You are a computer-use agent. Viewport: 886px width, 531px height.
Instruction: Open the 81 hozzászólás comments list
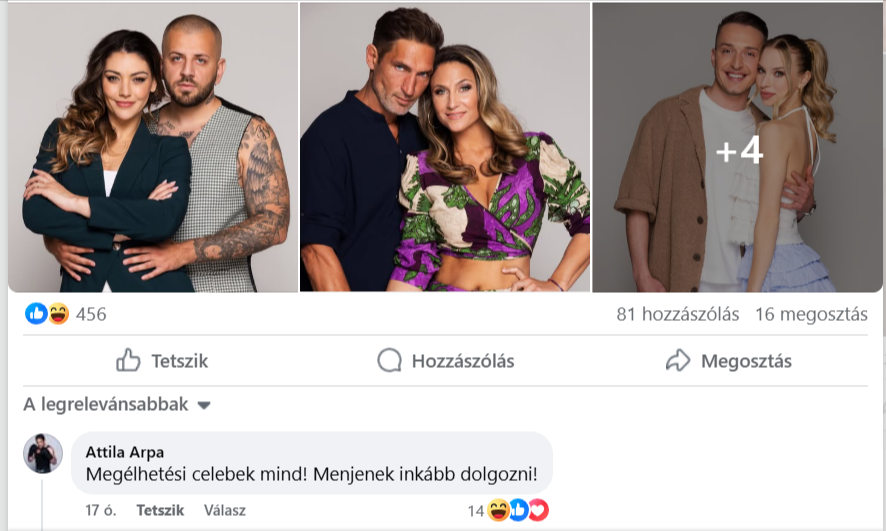[678, 314]
